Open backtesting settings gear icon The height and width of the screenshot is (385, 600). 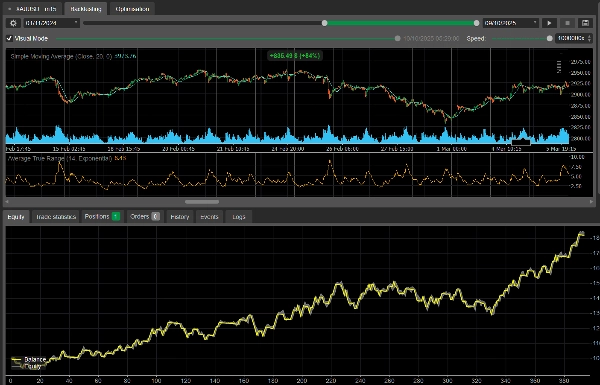13,23
